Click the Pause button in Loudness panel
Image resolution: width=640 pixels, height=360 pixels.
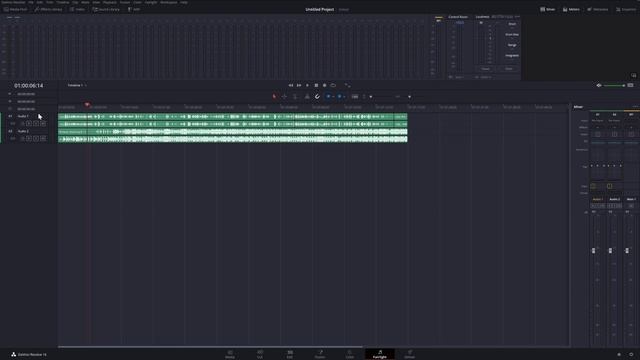pos(485,69)
